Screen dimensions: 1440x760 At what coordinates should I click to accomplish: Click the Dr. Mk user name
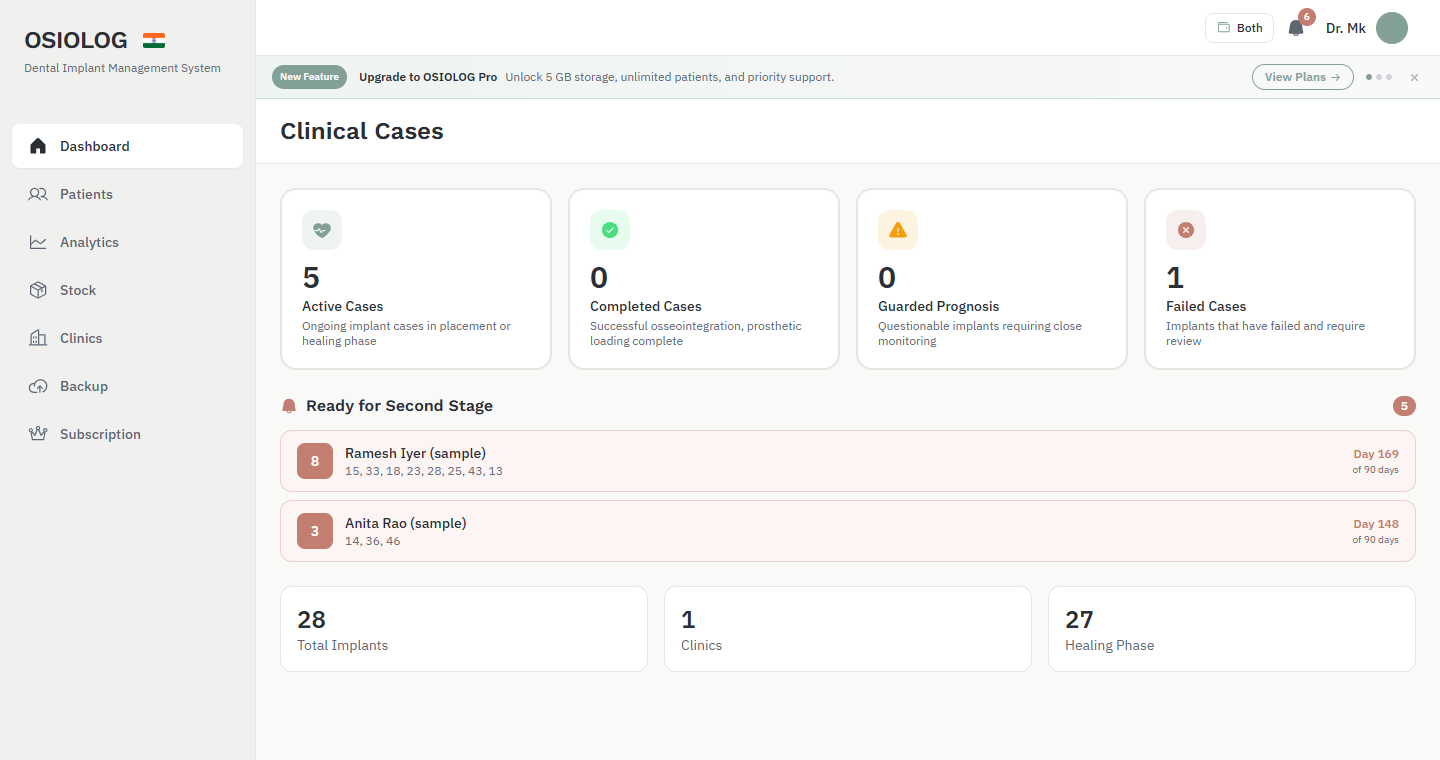tap(1346, 28)
